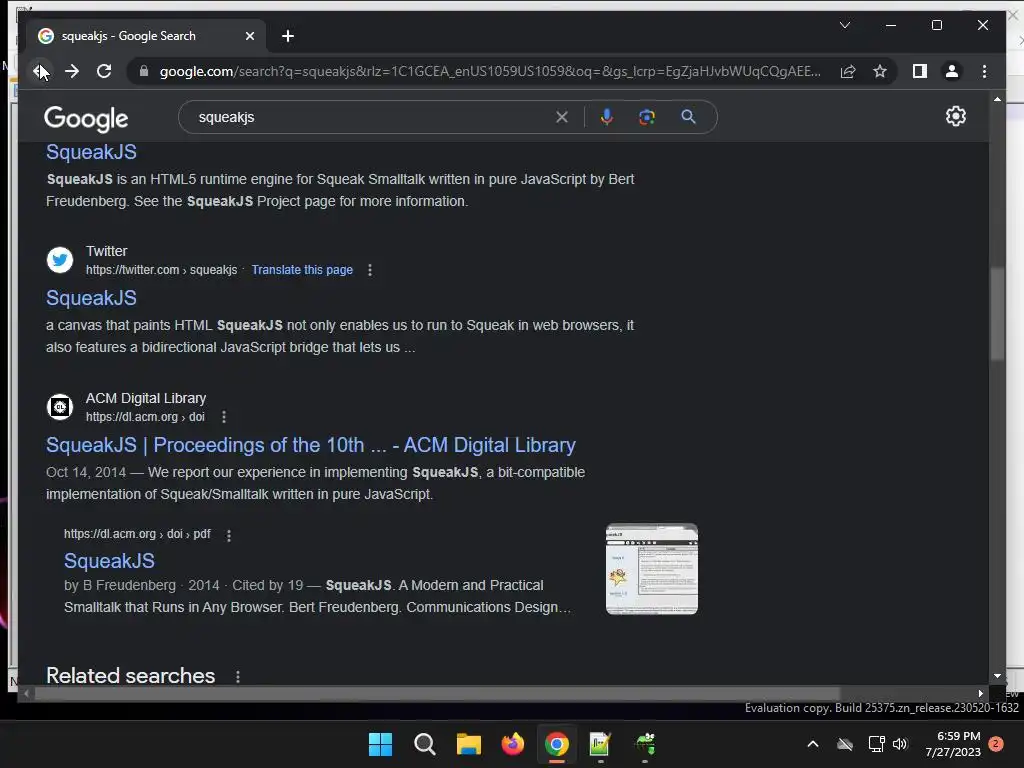Open the Twitter SqueakJS result title
The image size is (1024, 768).
(91, 298)
